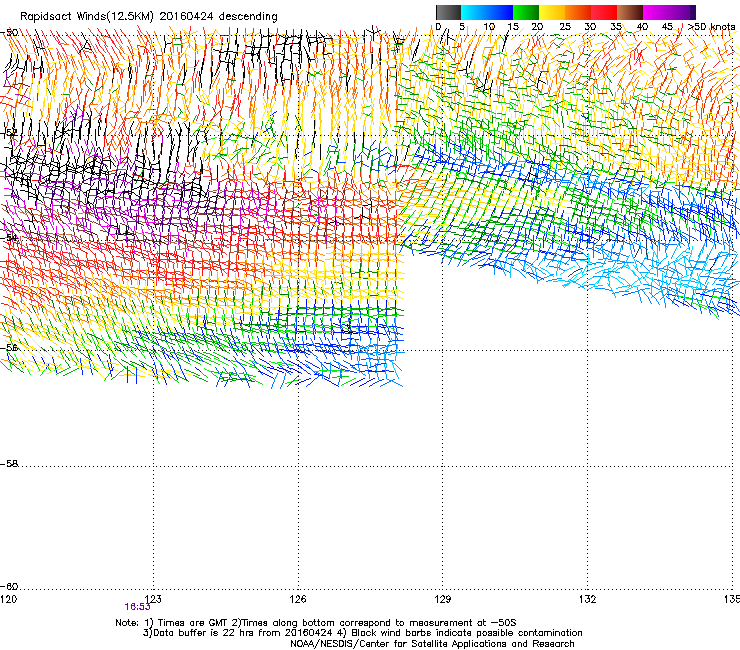
Task: Click the longitude label 126
Action: pos(298,599)
